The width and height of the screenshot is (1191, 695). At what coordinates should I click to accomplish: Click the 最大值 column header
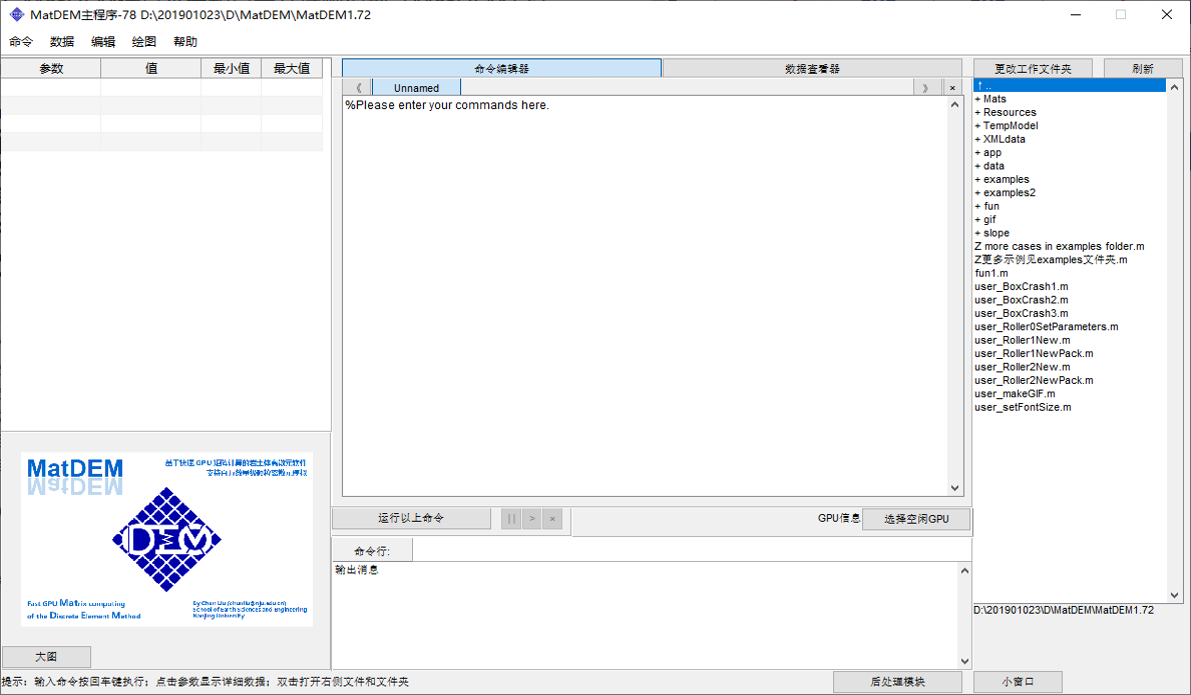tap(292, 68)
